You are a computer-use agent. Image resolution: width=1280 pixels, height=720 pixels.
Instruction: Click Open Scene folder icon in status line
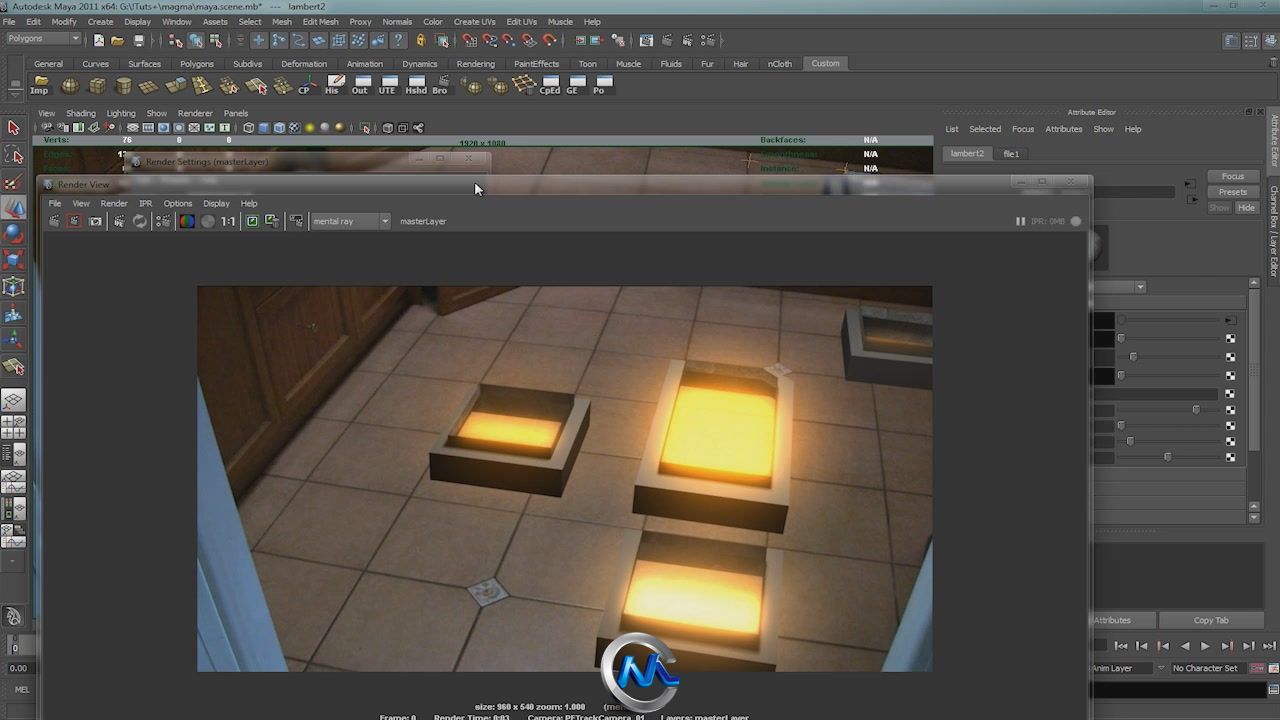pyautogui.click(x=117, y=40)
